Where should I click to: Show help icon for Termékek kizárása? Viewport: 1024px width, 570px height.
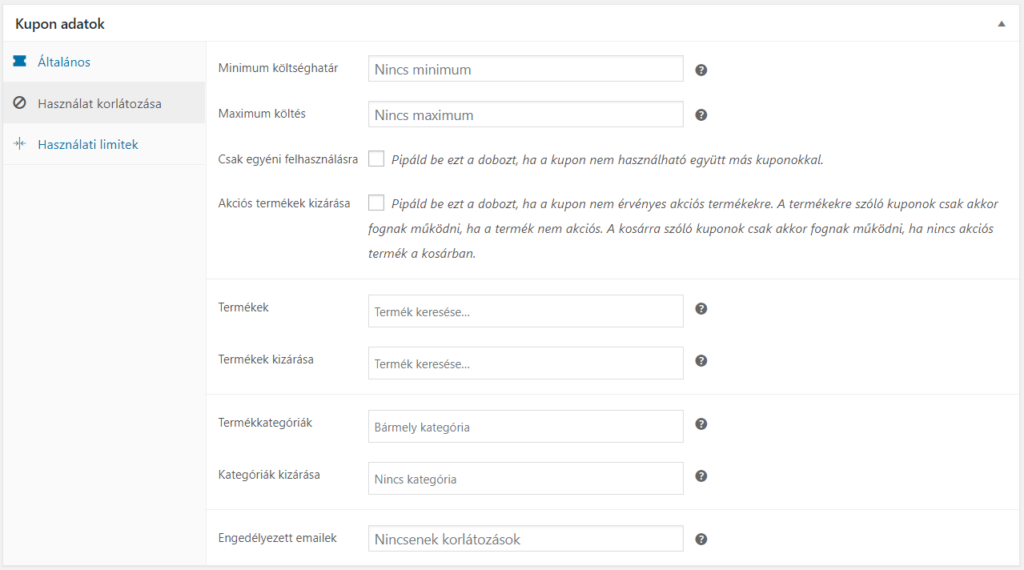pos(701,361)
